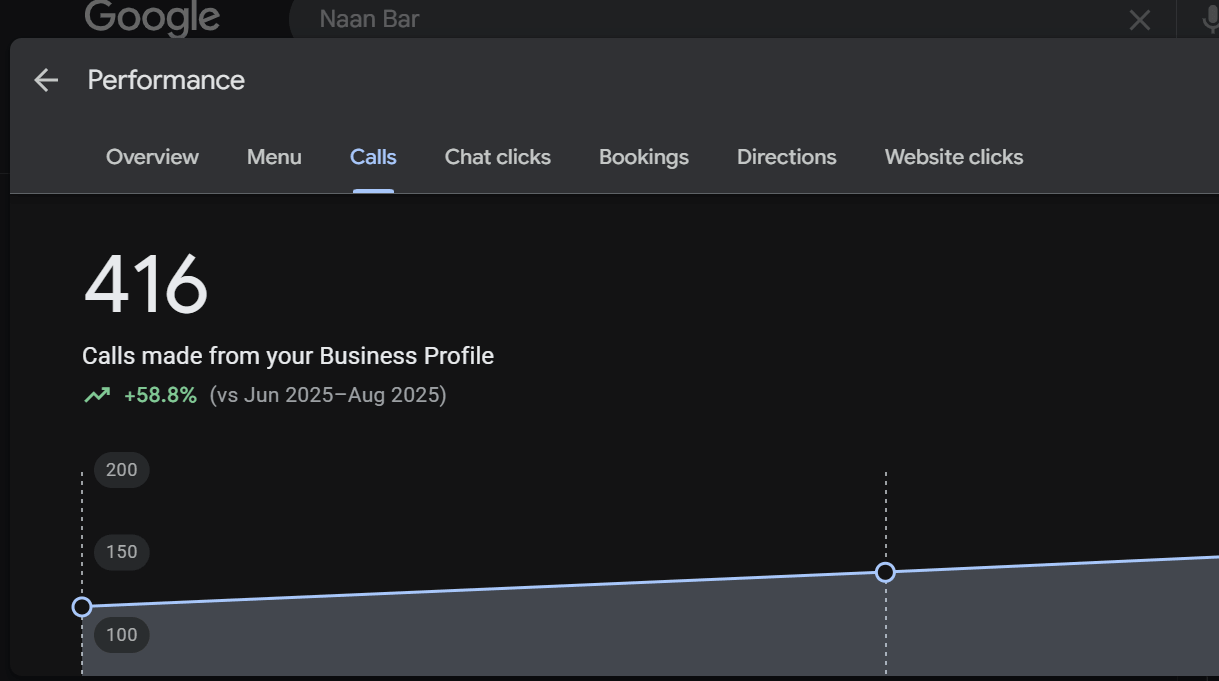Switch to the Chat clicks tab
This screenshot has height=681, width=1219.
tap(498, 157)
